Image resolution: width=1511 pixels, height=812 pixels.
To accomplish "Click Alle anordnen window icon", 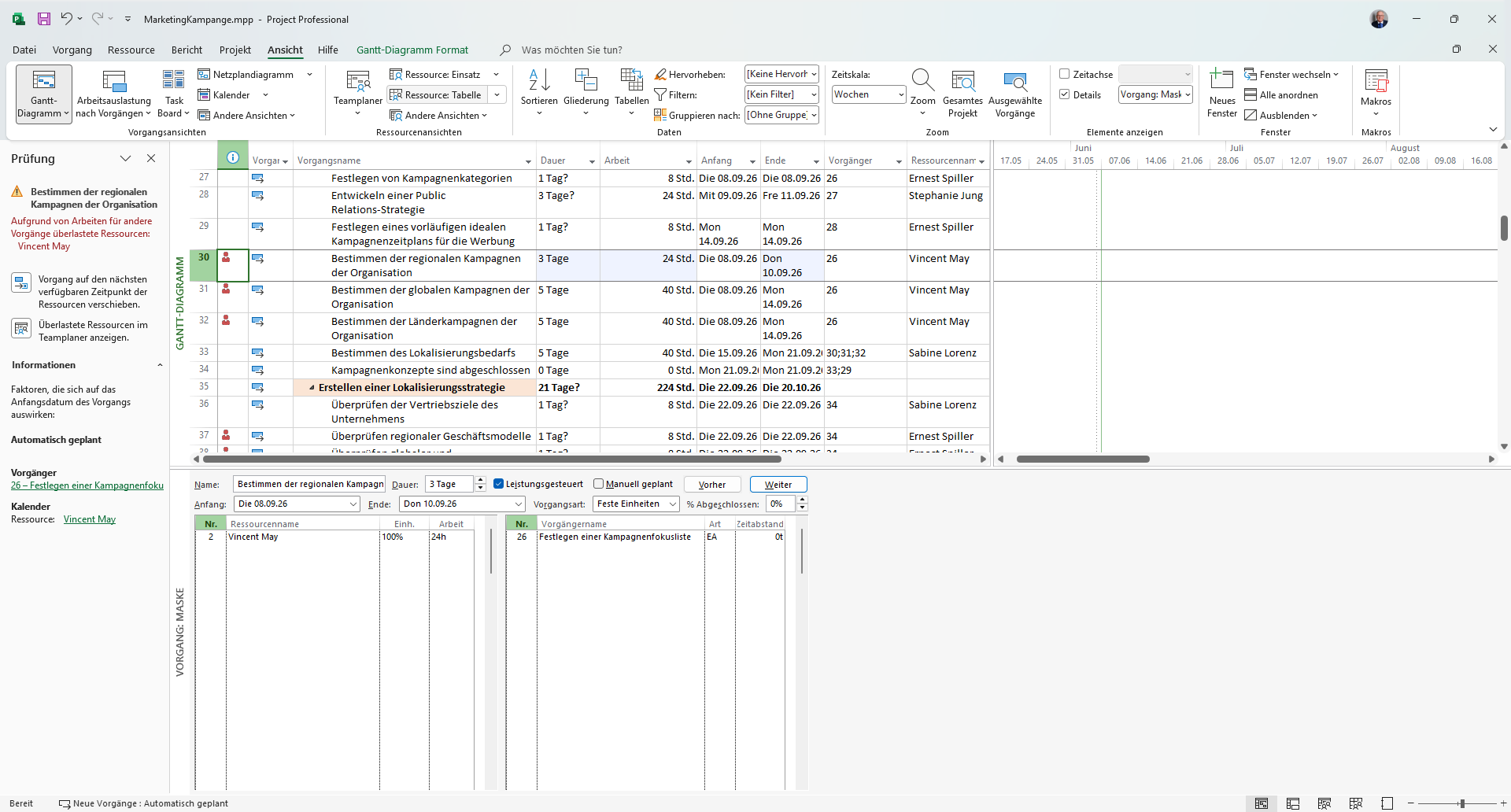I will (x=1251, y=94).
